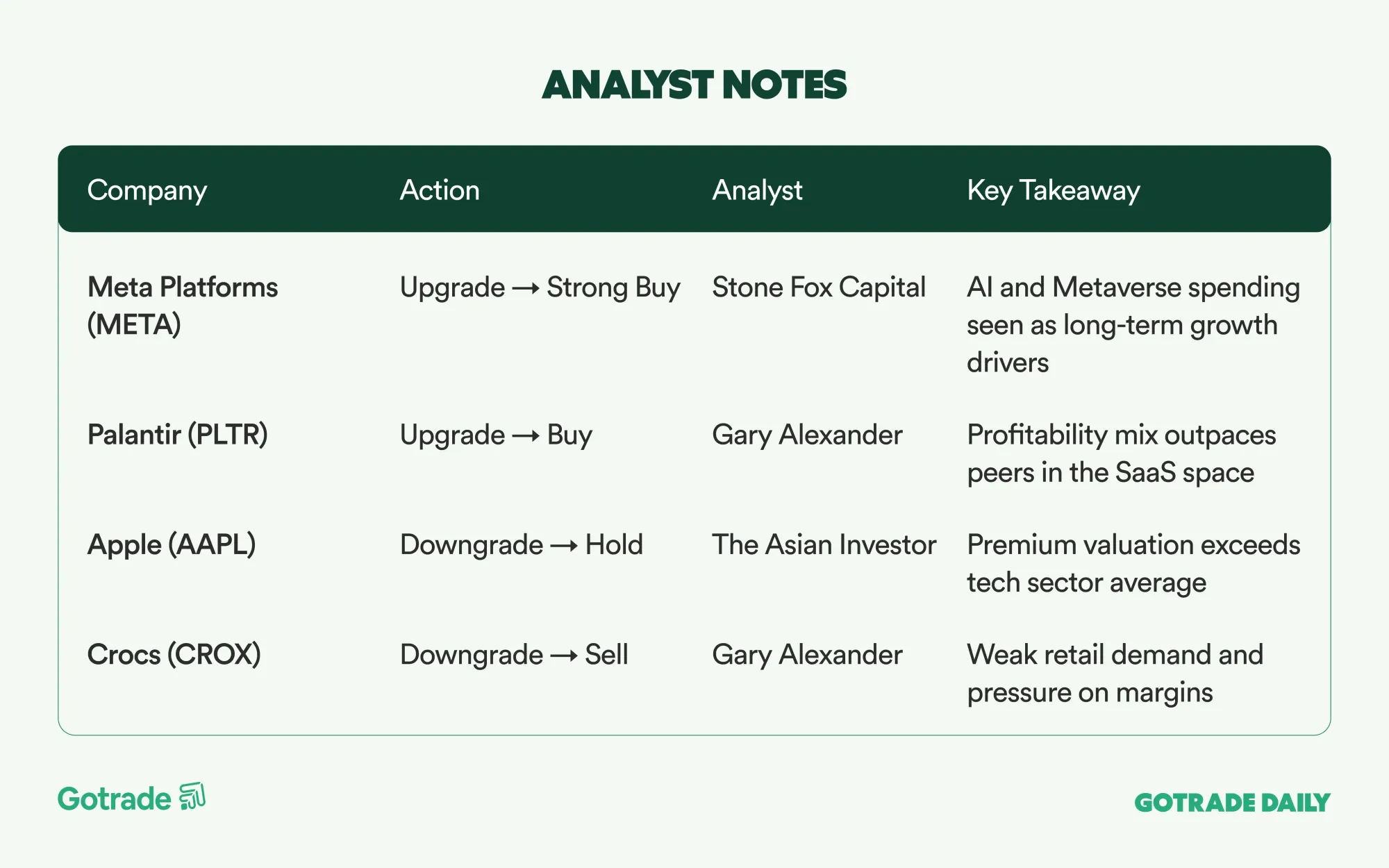Click Apple (AAPL) company name

point(171,544)
